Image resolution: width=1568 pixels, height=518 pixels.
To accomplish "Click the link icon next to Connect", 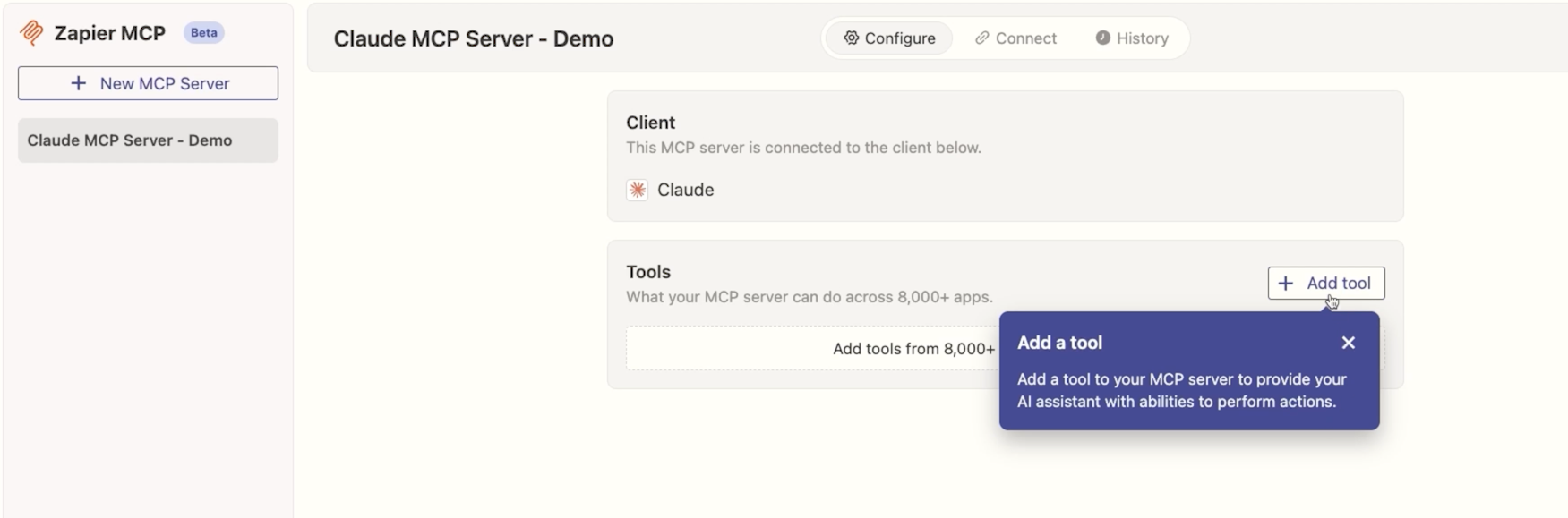I will point(981,38).
